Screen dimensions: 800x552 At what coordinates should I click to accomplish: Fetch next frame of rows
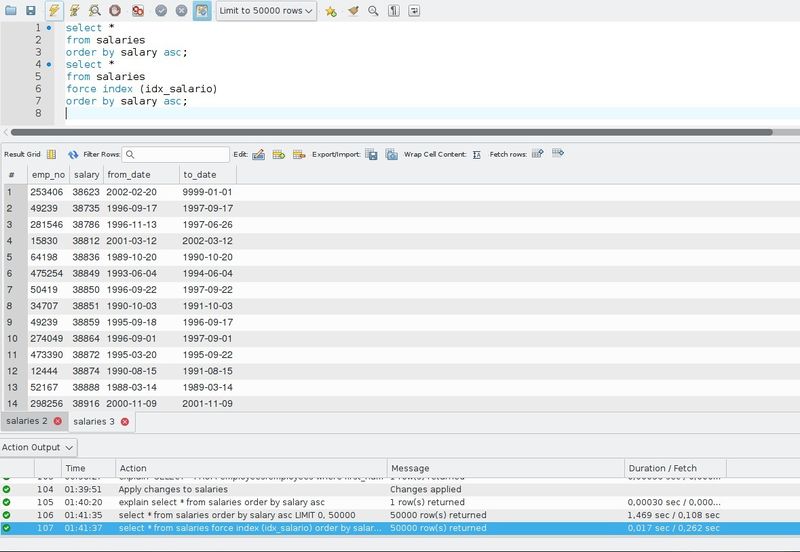[538, 153]
